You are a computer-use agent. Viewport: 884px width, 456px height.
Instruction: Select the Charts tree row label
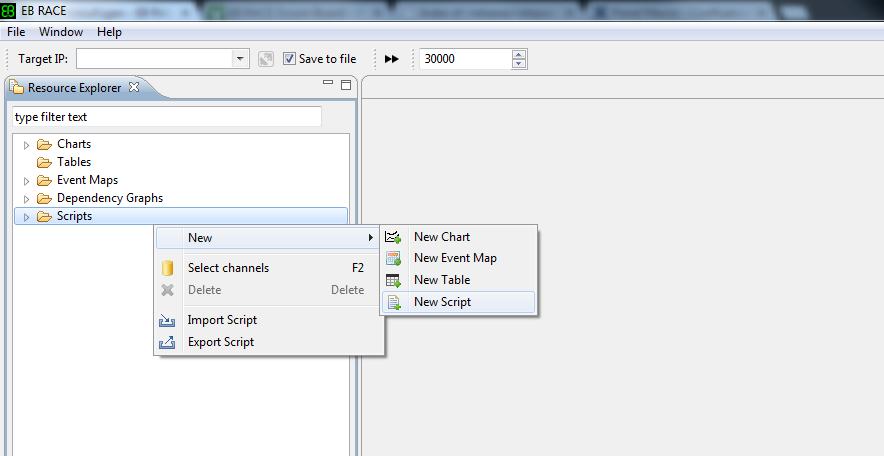74,144
